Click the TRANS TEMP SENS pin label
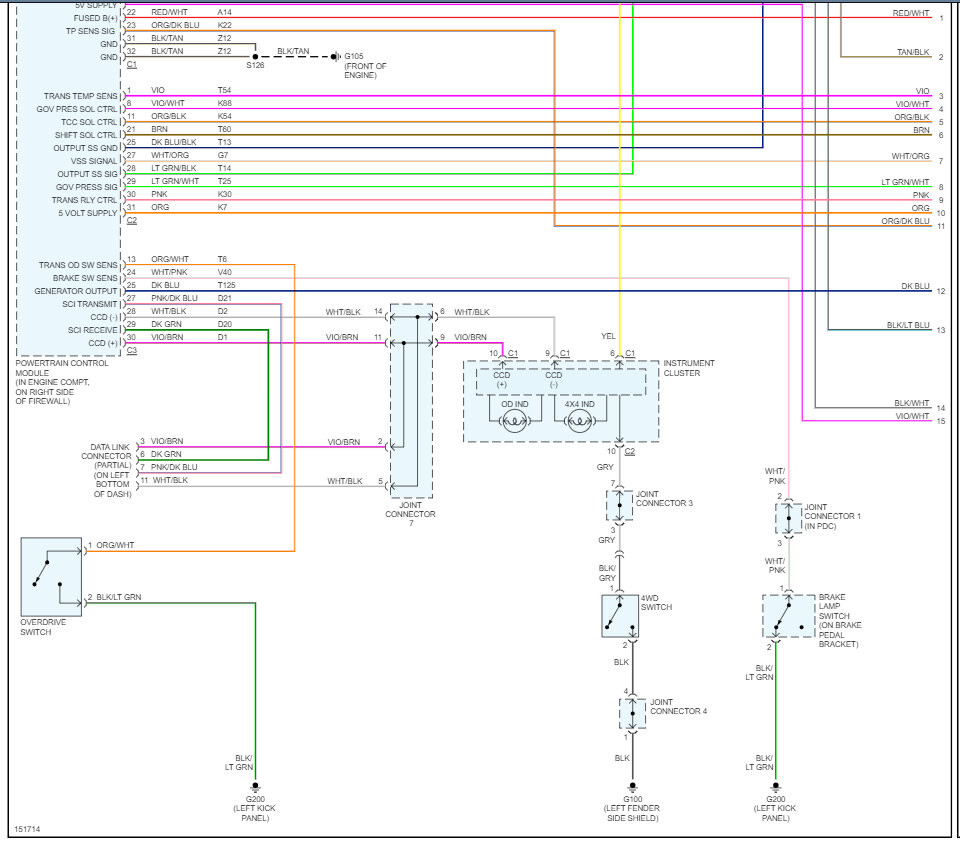960x845 pixels. 80,96
